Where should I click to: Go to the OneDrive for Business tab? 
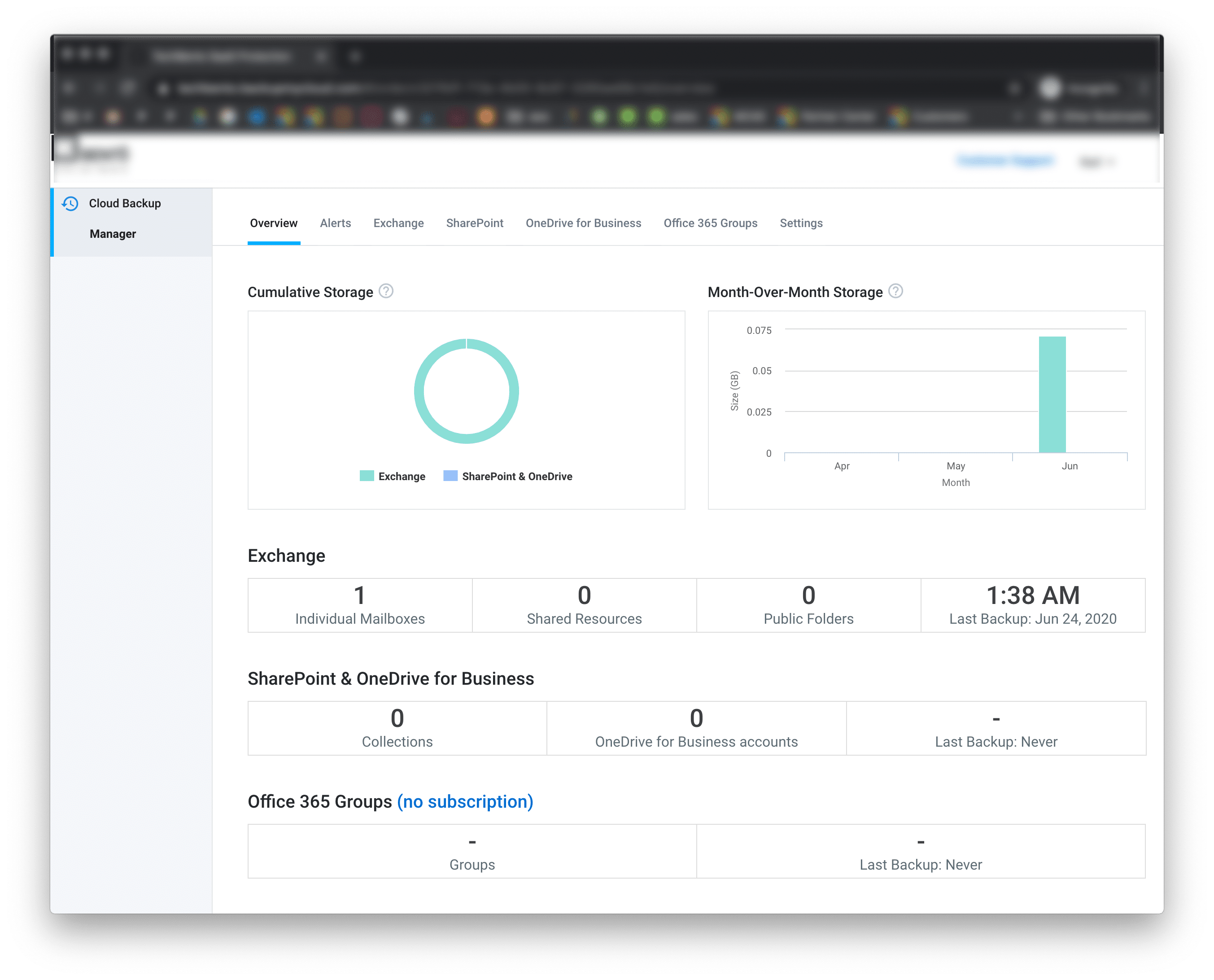[x=584, y=223]
